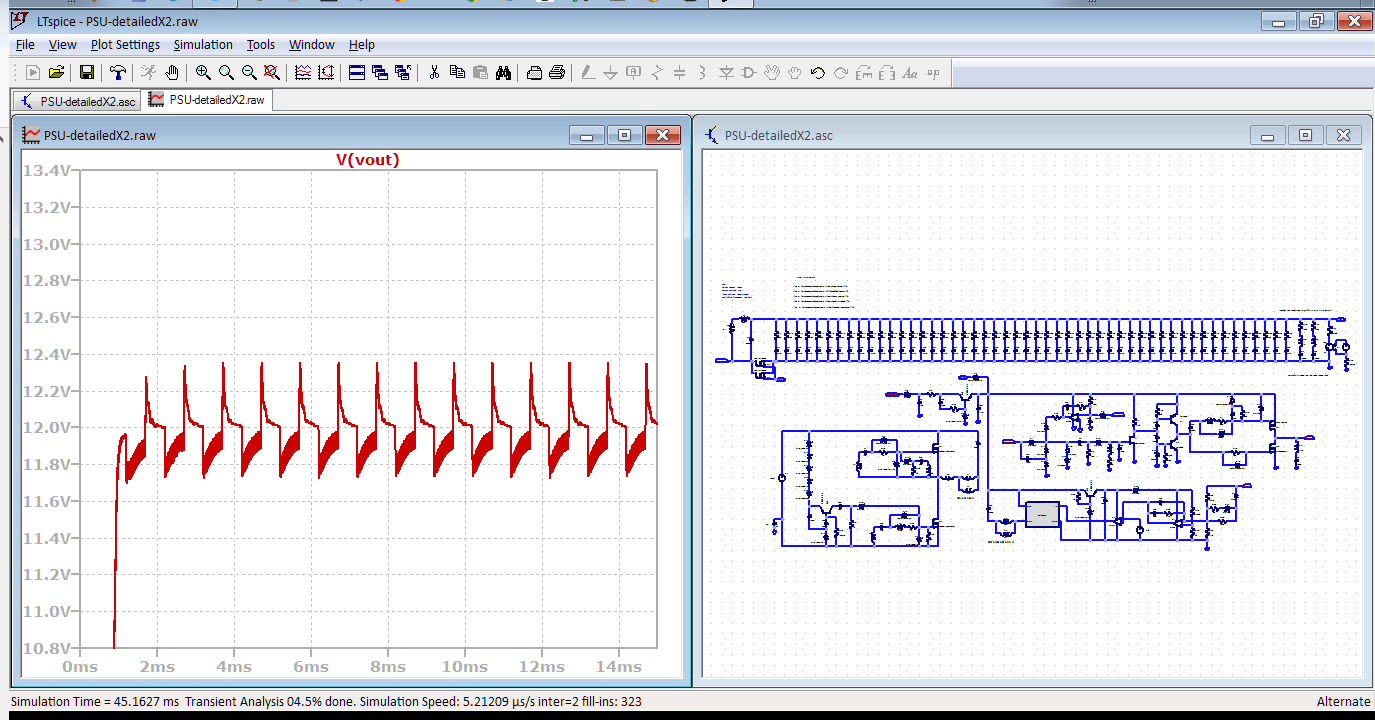1375x720 pixels.
Task: Minimize the PSU-detailedX2.raw plot window
Action: click(x=587, y=135)
